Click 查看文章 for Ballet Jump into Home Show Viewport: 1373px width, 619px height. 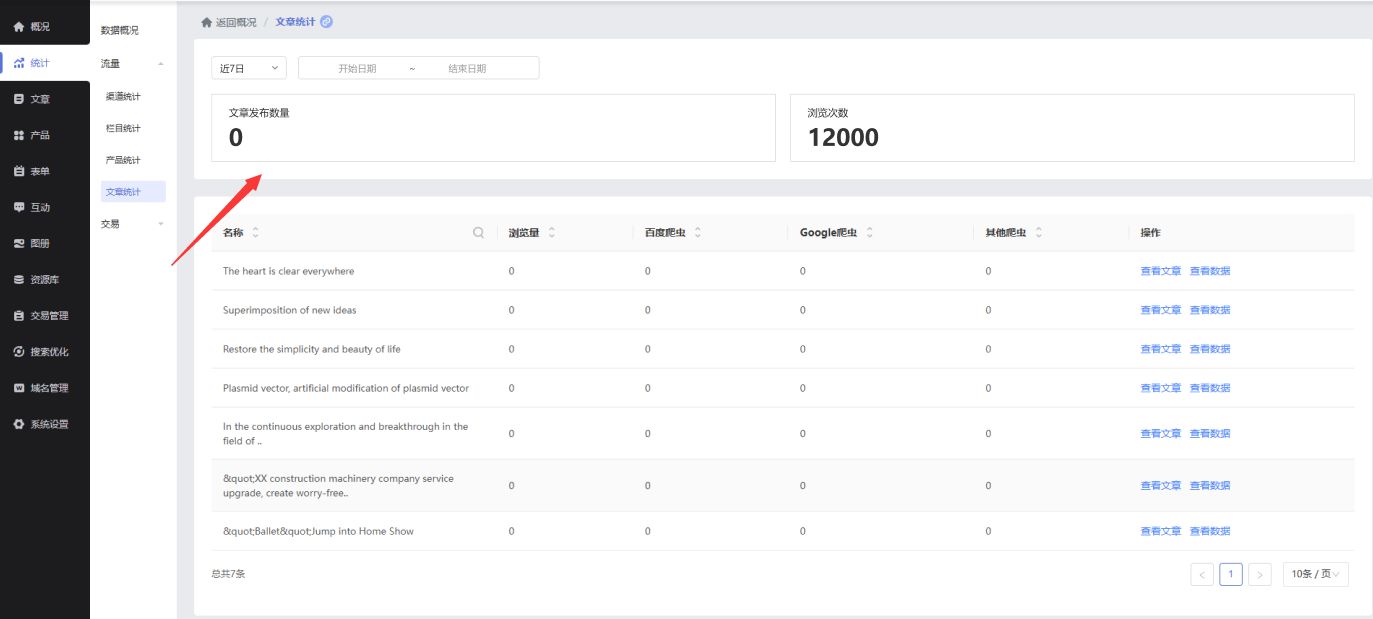coord(1160,531)
